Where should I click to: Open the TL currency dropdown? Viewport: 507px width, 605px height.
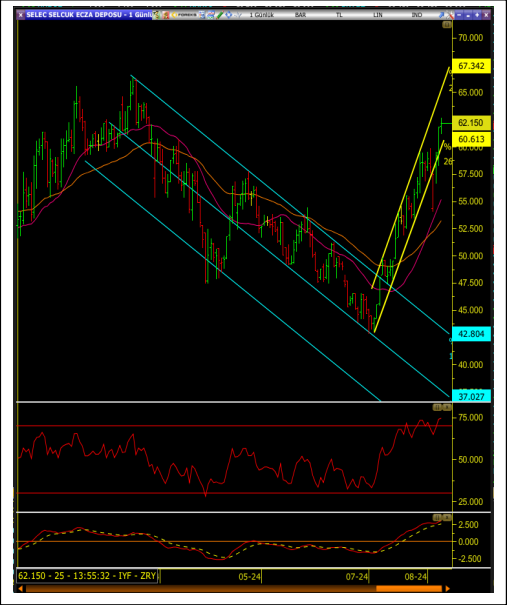click(x=339, y=15)
